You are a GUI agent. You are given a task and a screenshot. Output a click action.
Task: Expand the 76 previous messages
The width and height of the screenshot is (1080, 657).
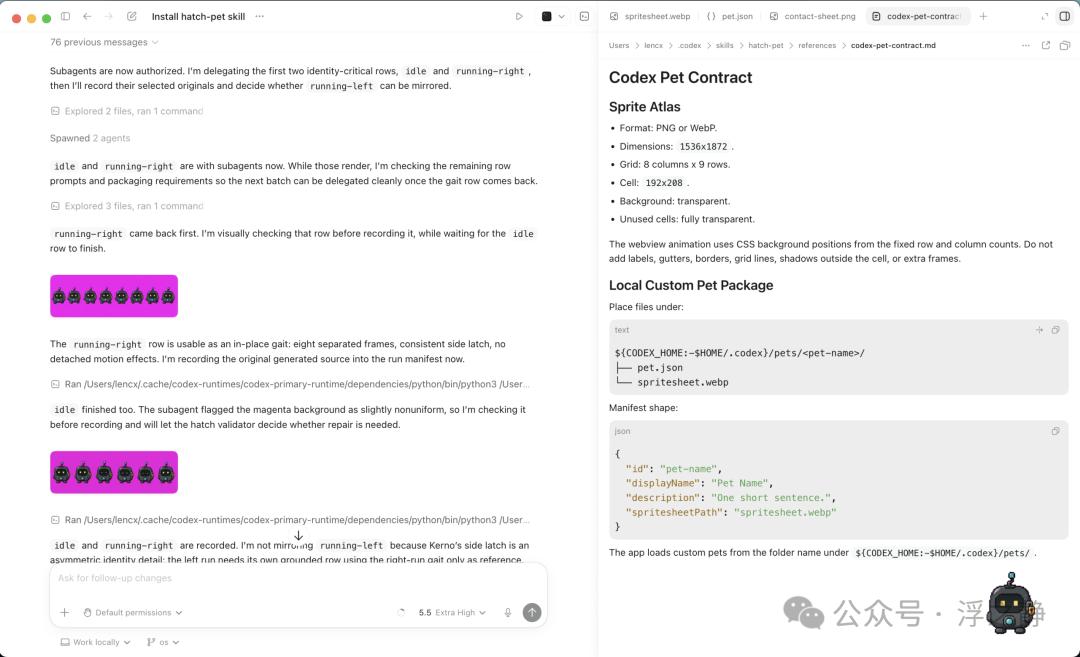point(104,42)
